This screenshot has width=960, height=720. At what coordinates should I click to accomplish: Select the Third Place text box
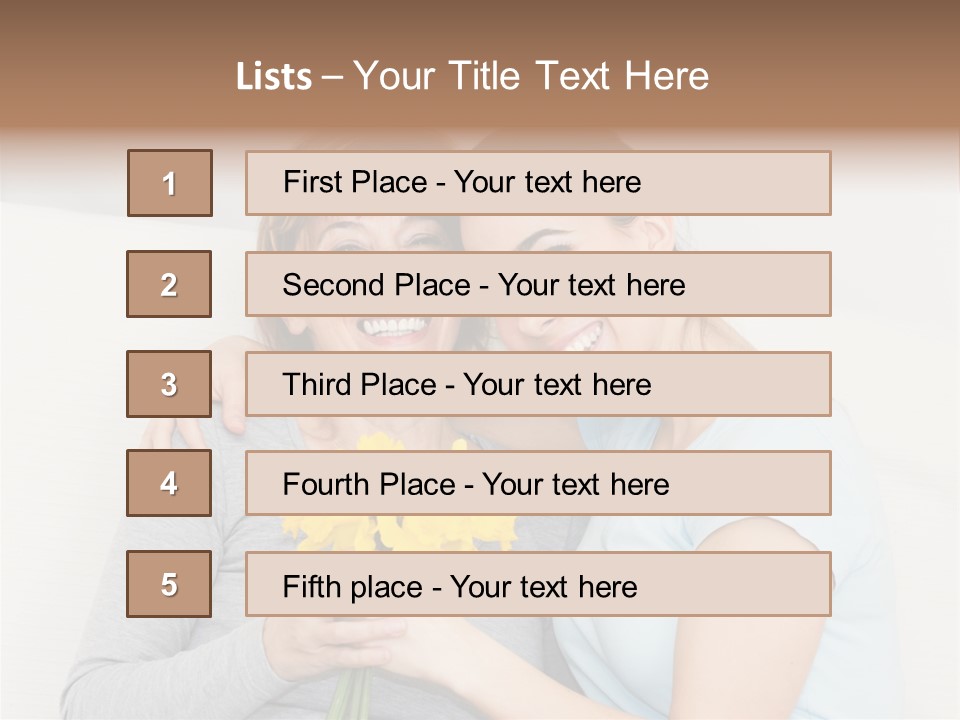point(538,384)
